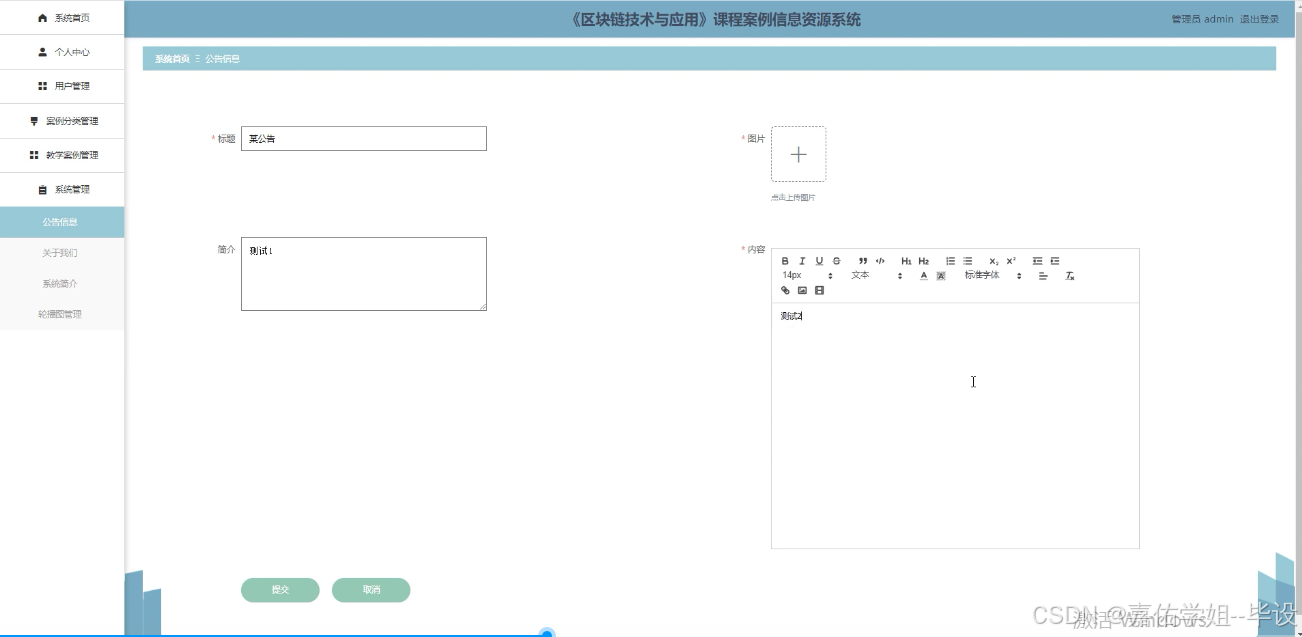Open the text alignment options
1302x637 pixels.
point(1043,275)
